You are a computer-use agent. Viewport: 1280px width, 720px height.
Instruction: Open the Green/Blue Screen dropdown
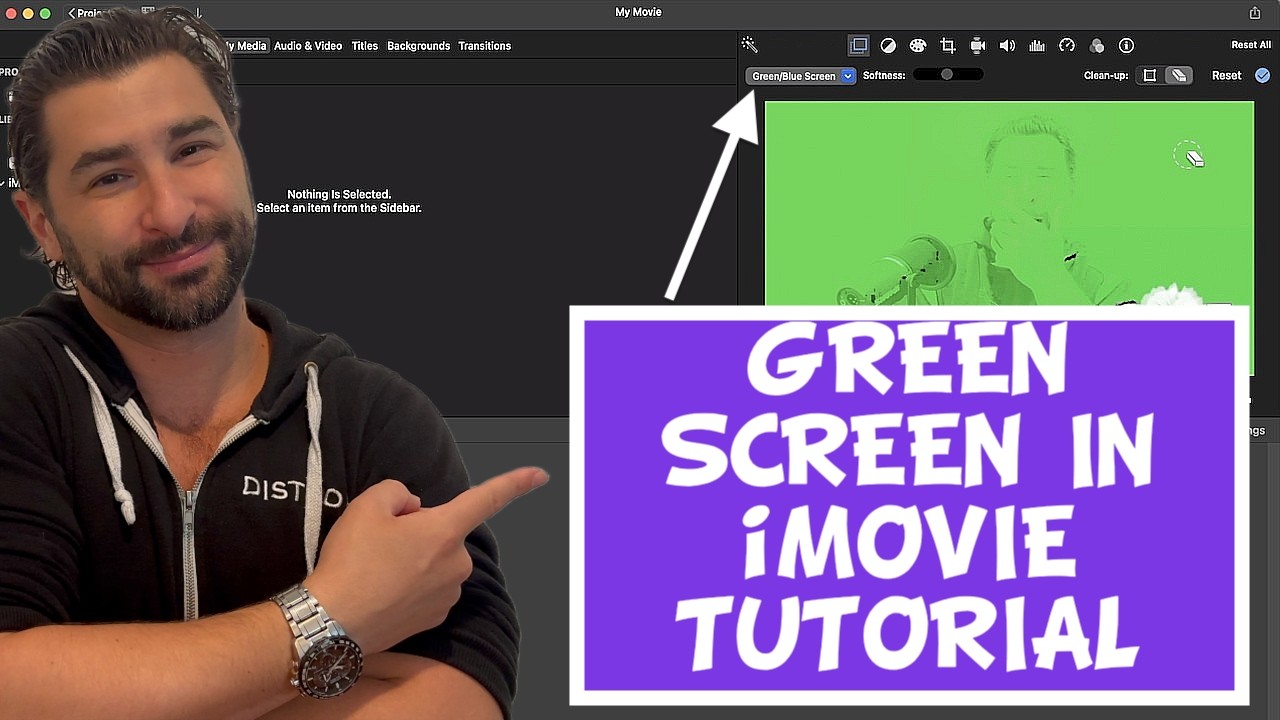[x=801, y=76]
